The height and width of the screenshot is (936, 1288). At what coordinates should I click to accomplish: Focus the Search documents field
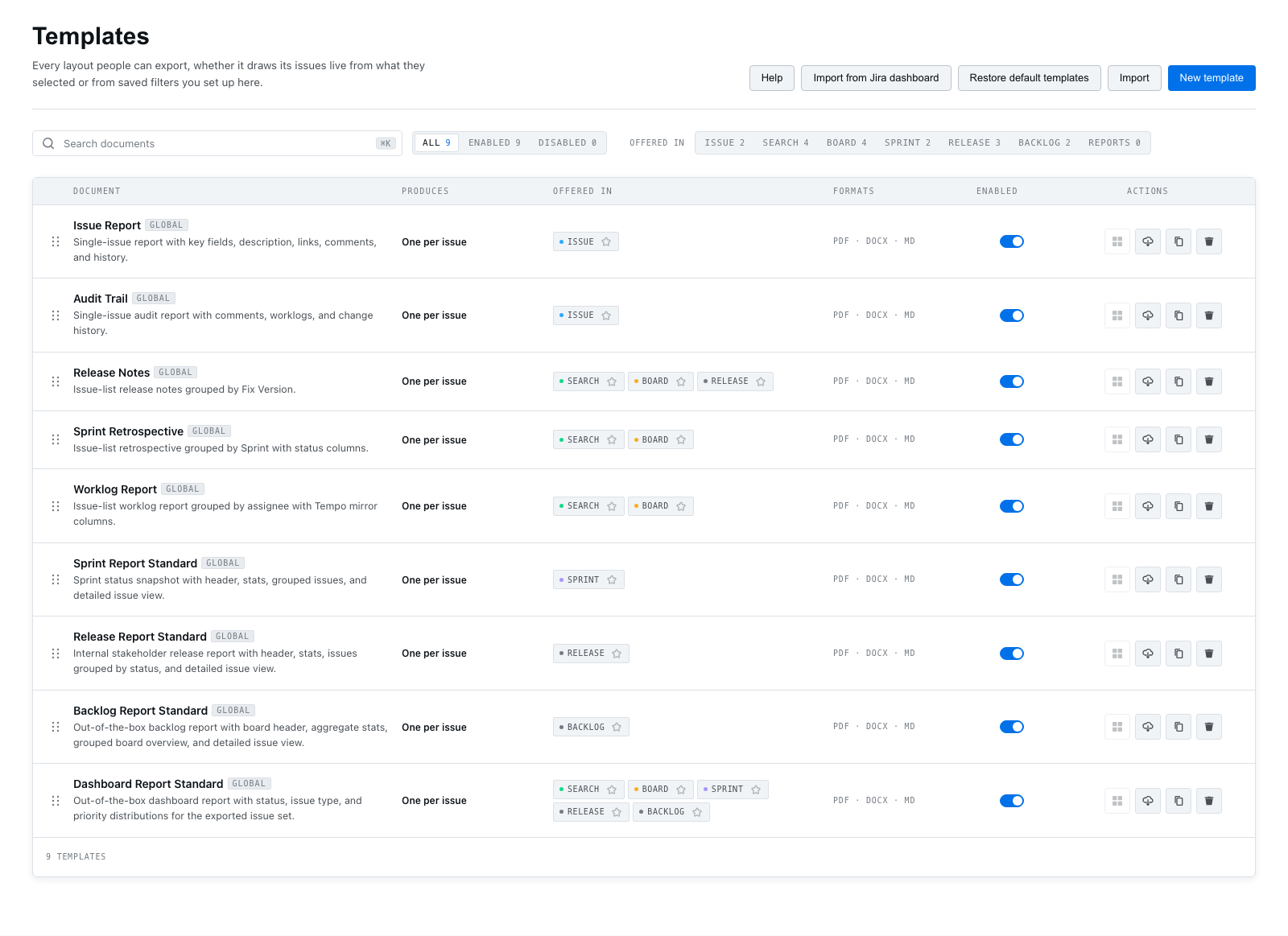point(217,143)
